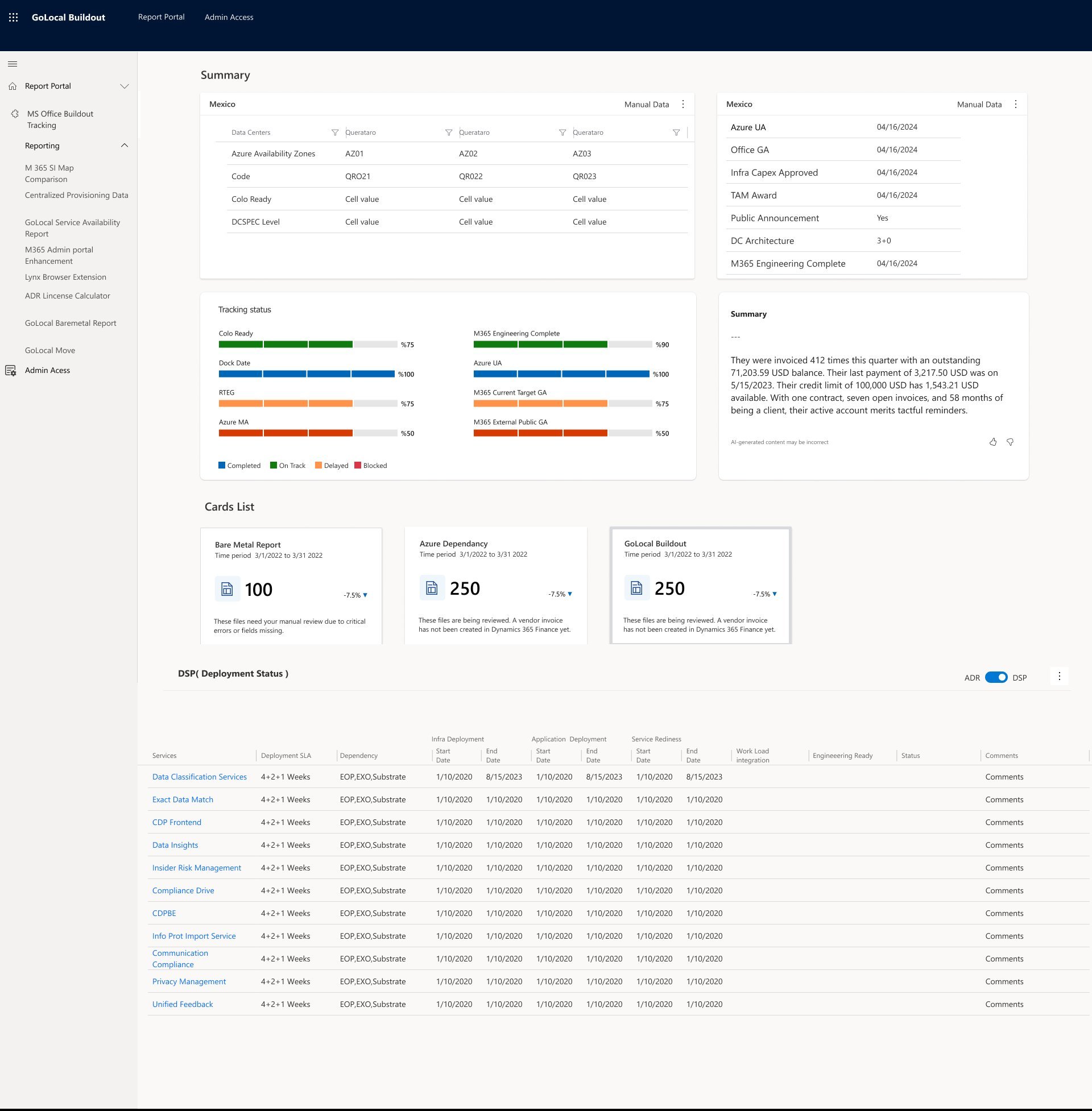The image size is (1092, 1111).
Task: Open the app launcher grid icon
Action: pos(13,17)
